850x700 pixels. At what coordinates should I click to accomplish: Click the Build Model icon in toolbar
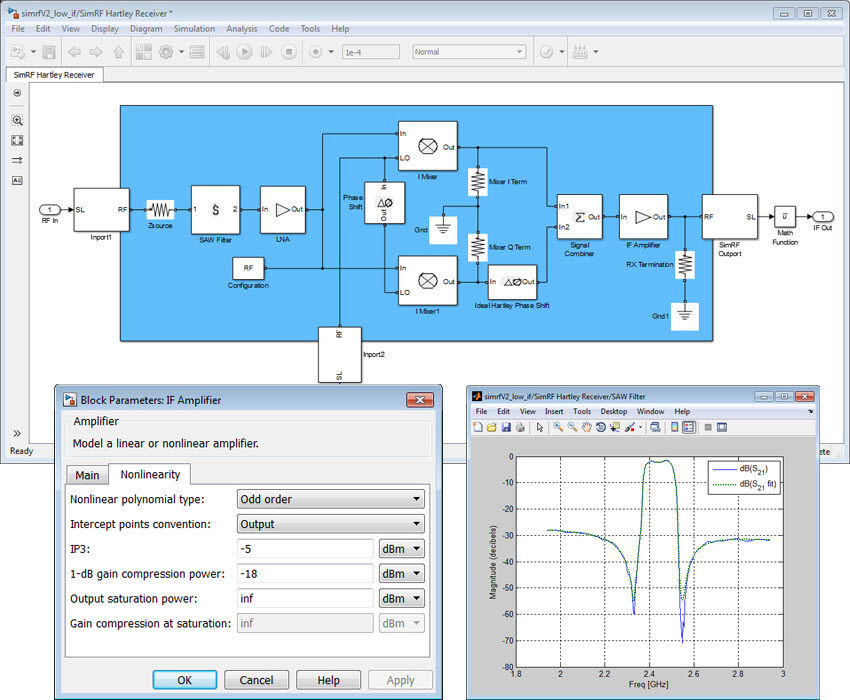580,52
